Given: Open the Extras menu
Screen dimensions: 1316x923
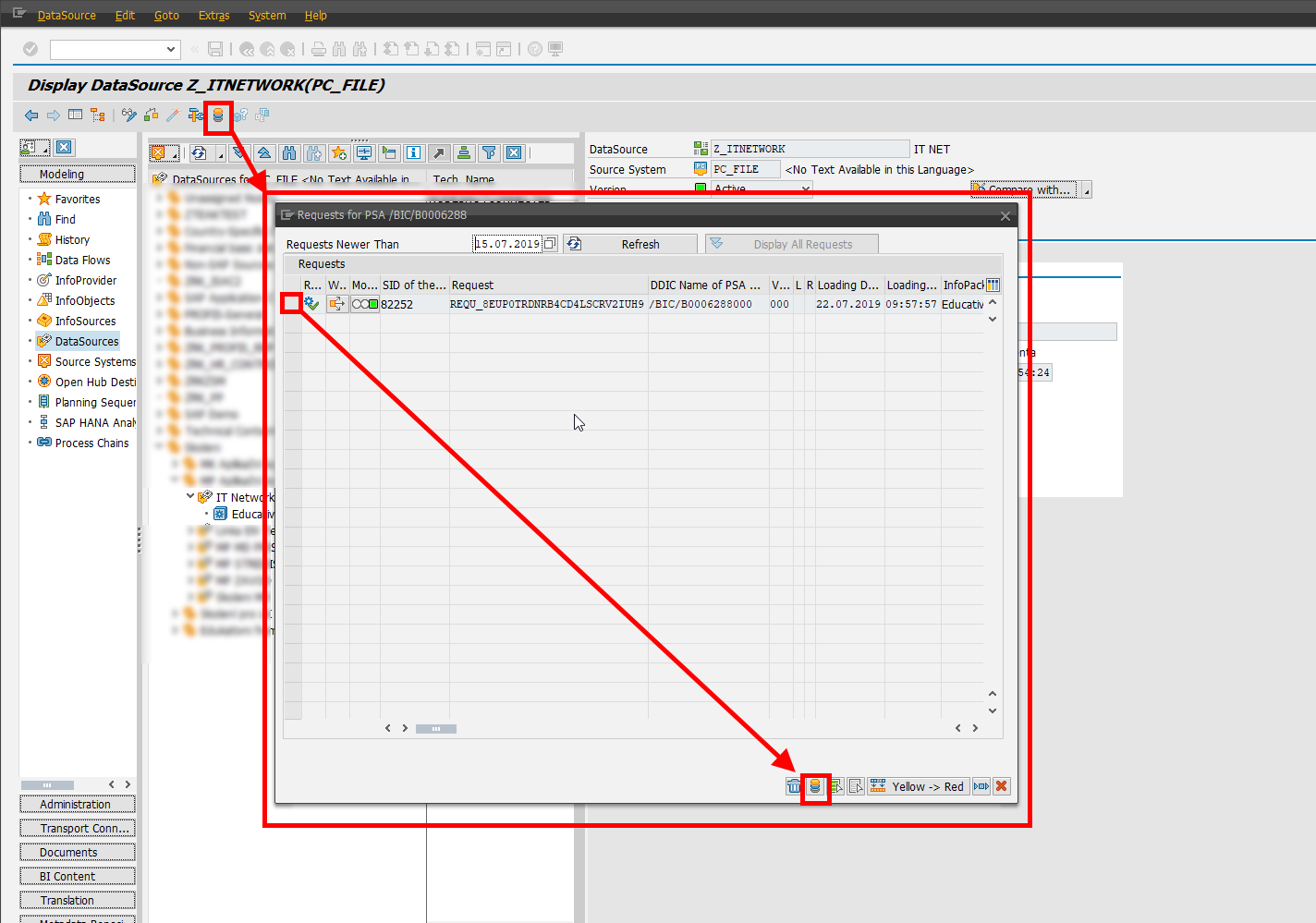Looking at the screenshot, I should (213, 16).
